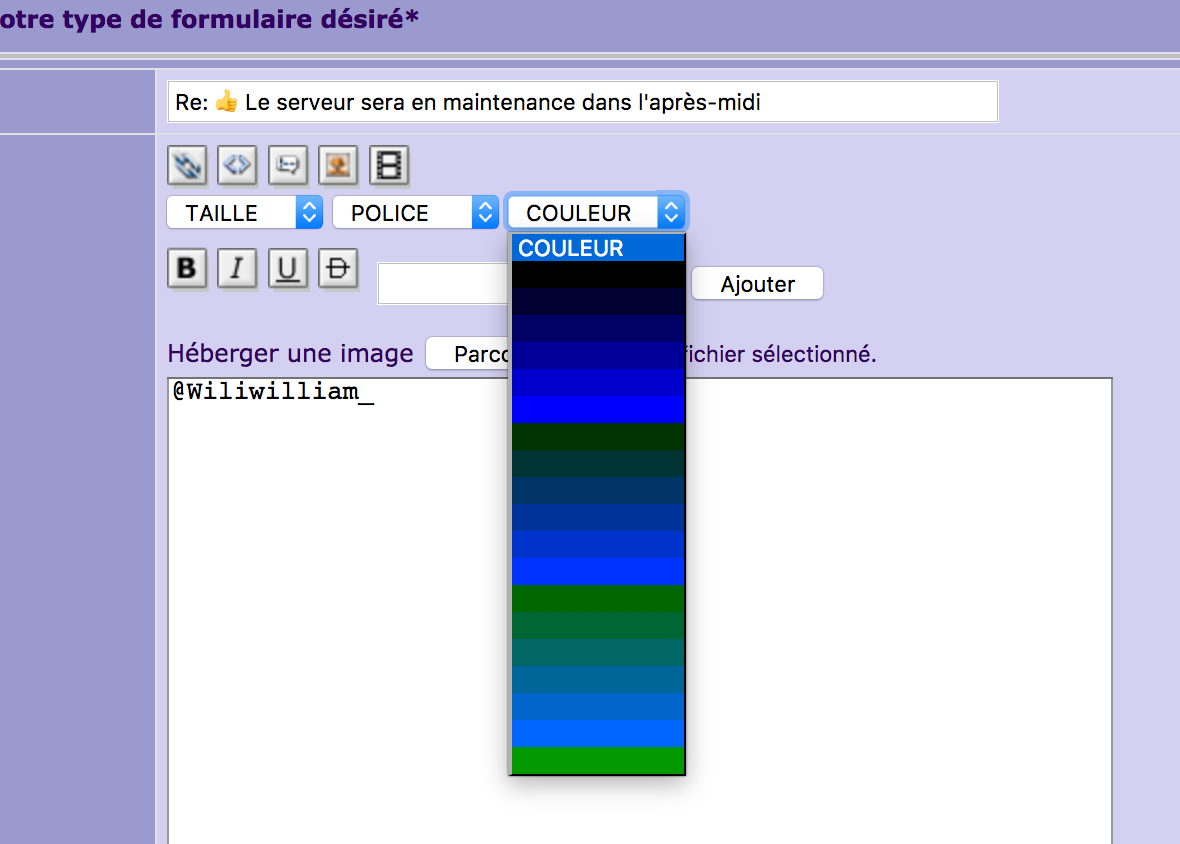Close the COULEUR dropdown by clicking its selector
The height and width of the screenshot is (844, 1180).
coord(597,213)
